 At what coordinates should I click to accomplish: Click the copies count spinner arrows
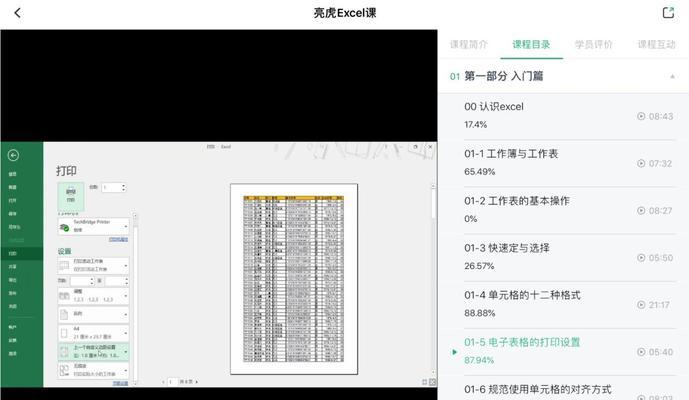pos(123,188)
